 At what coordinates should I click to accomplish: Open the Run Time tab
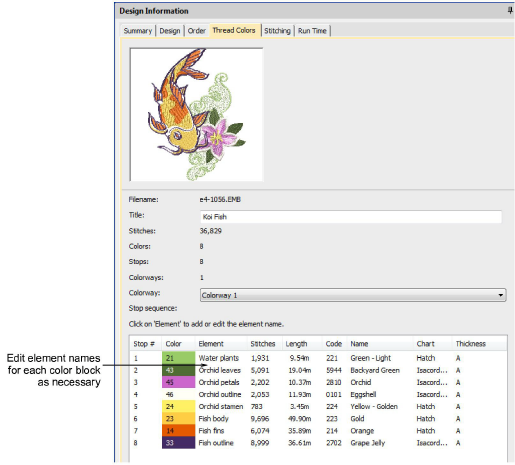click(x=312, y=31)
